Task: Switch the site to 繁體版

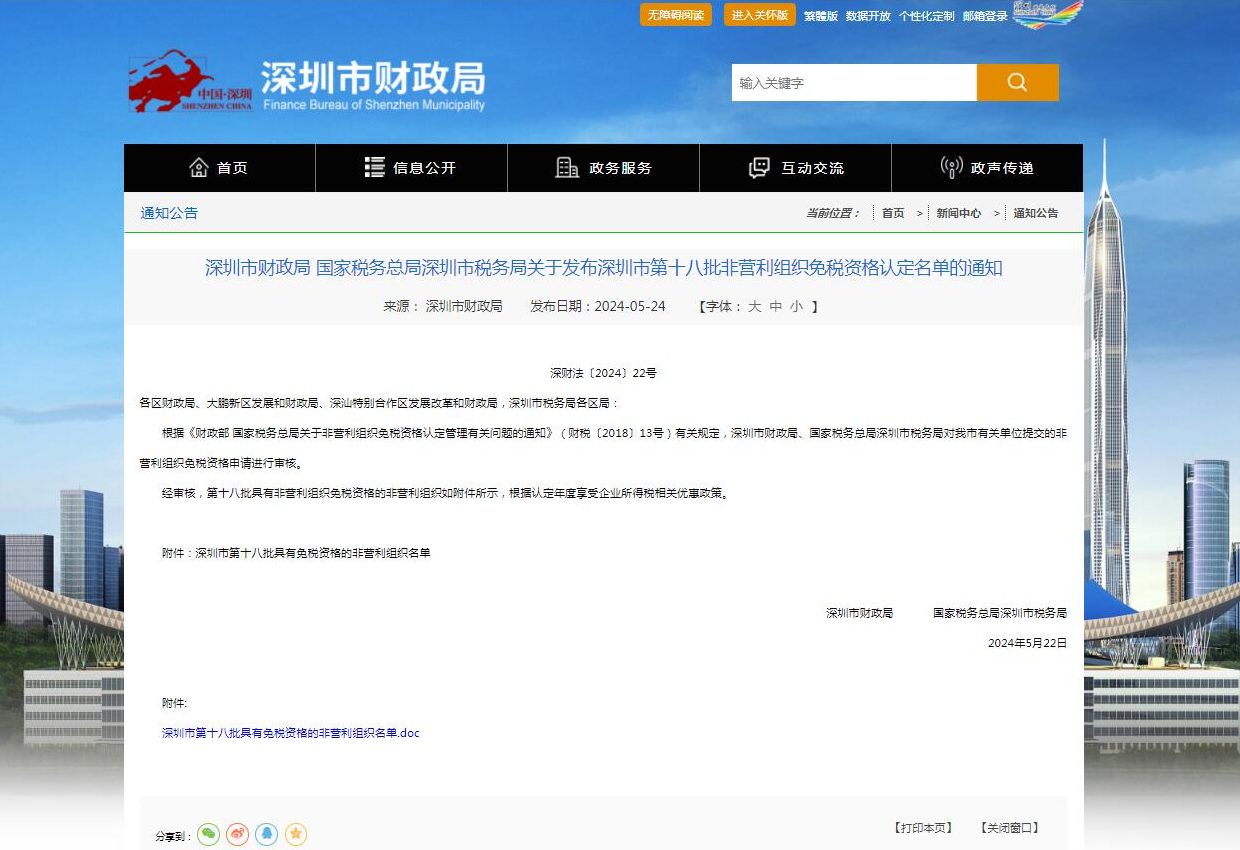Action: (821, 16)
